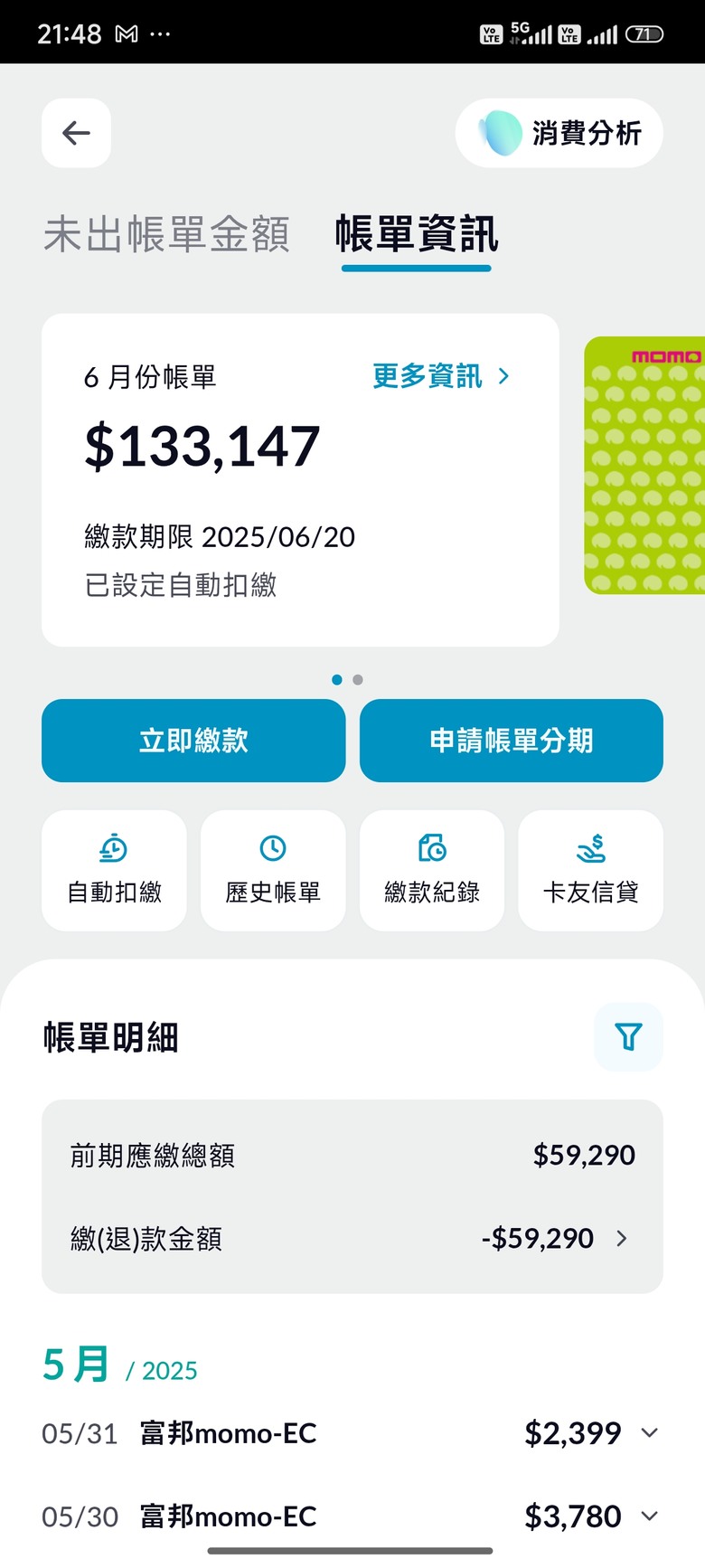
Task: Open 繳款紀錄 payment records
Action: (432, 870)
